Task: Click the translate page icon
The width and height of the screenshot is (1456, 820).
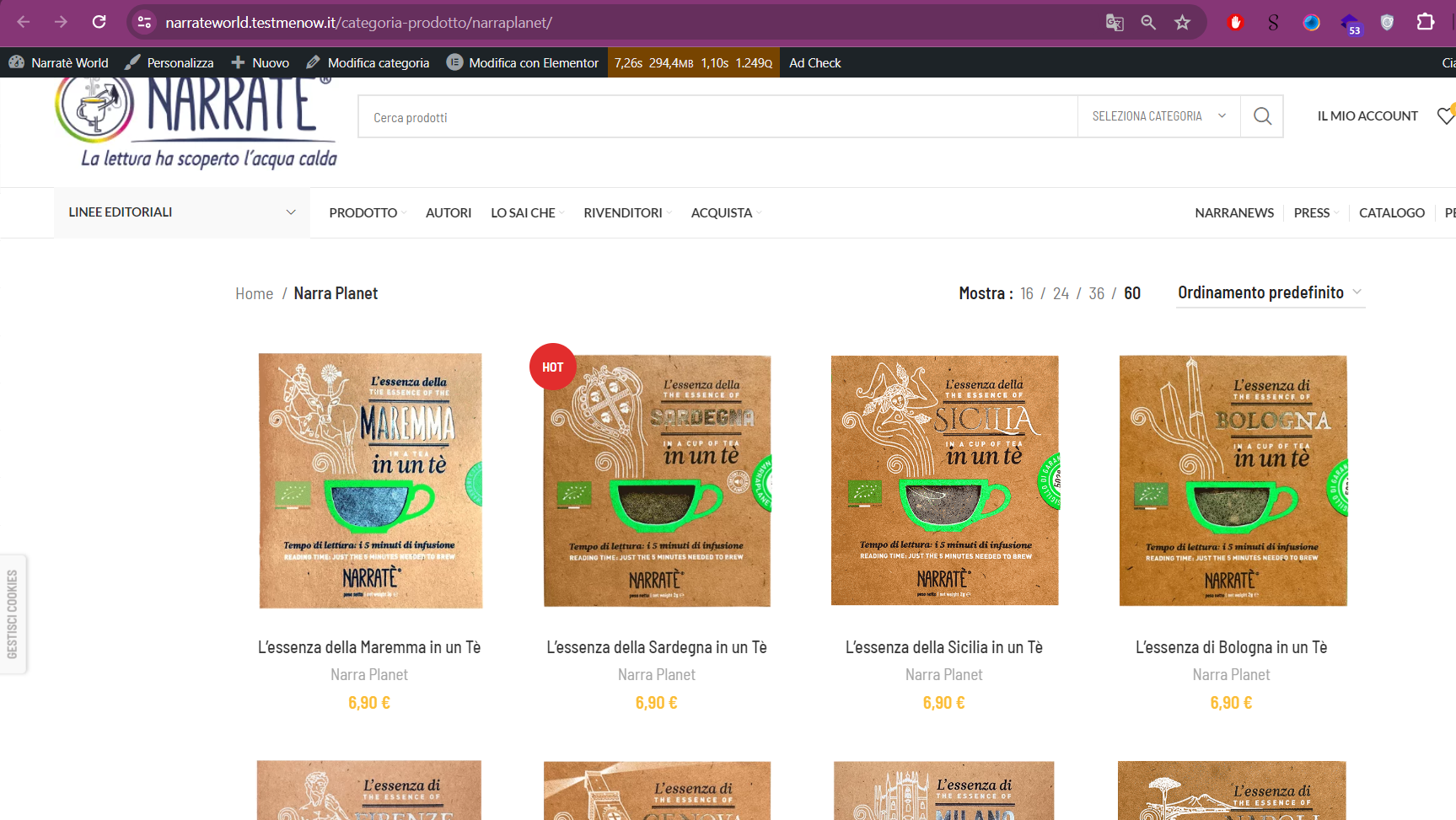Action: coord(1115,23)
